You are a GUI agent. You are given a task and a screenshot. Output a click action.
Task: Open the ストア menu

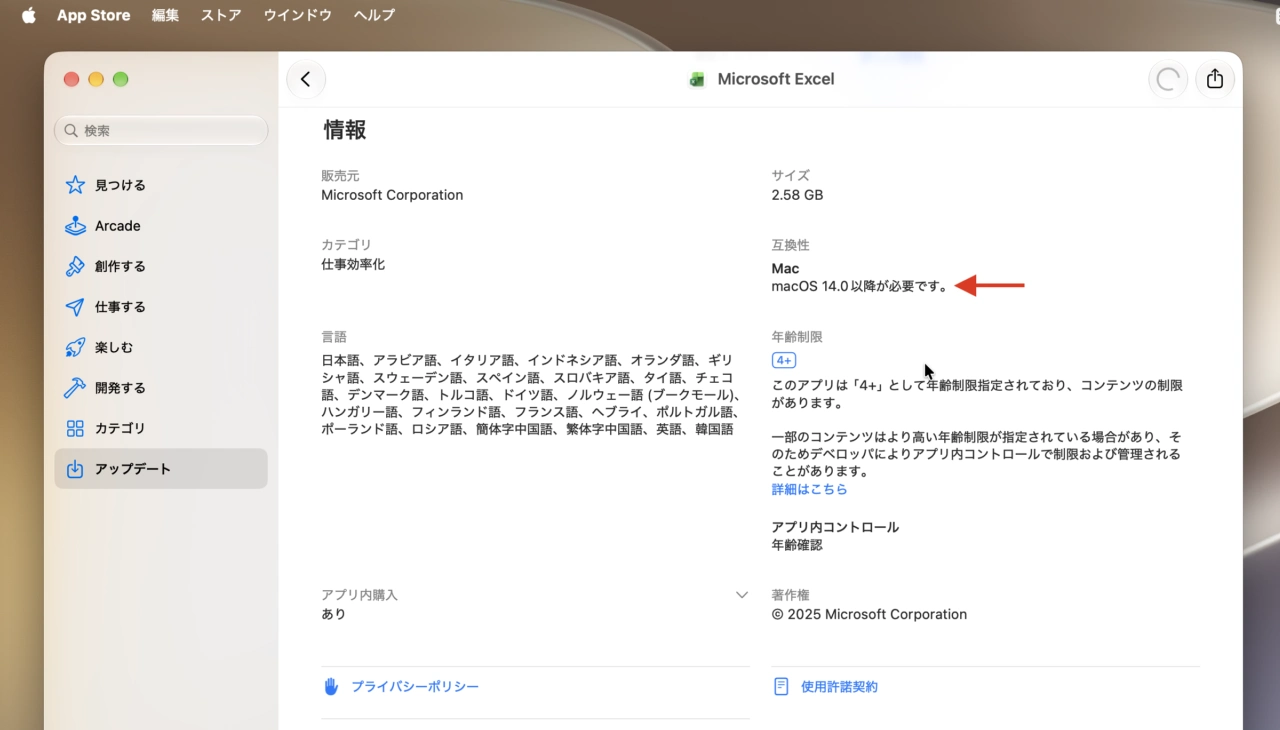221,15
